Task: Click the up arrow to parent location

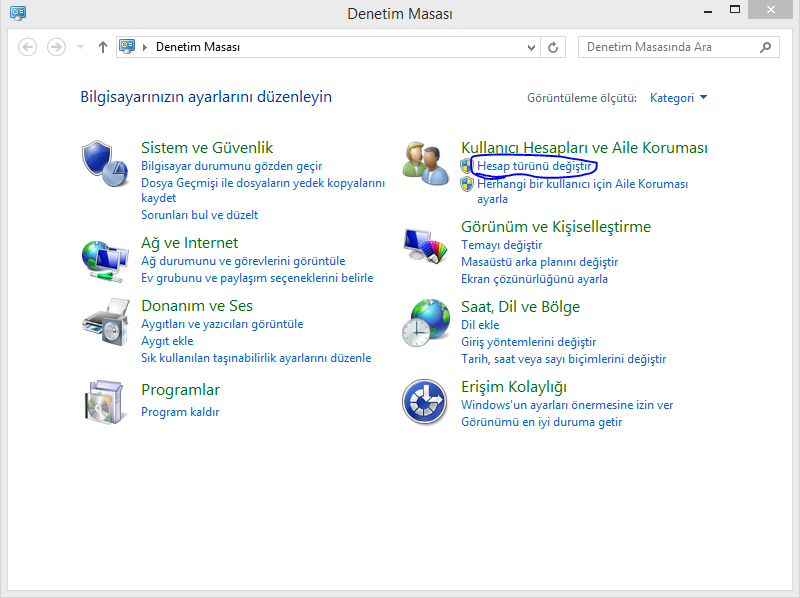Action: (x=103, y=47)
